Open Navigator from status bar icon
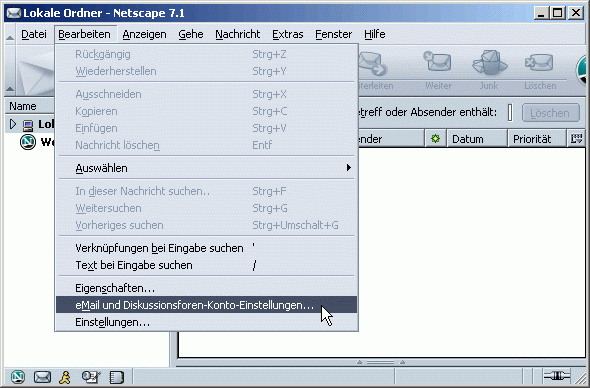This screenshot has width=590, height=388. coord(18,377)
